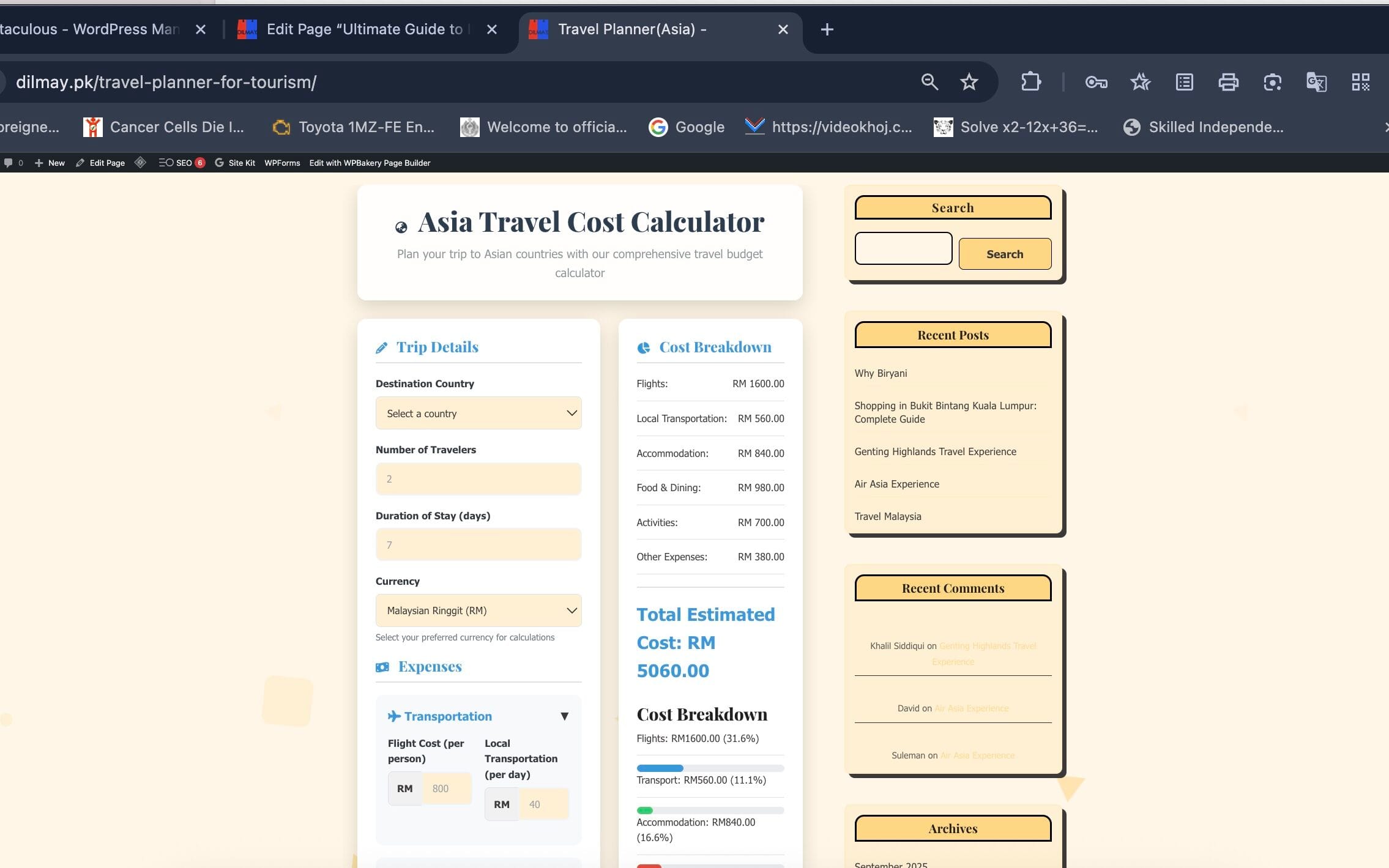Click the Flights percentage progress bar
The image size is (1389, 868).
click(710, 768)
